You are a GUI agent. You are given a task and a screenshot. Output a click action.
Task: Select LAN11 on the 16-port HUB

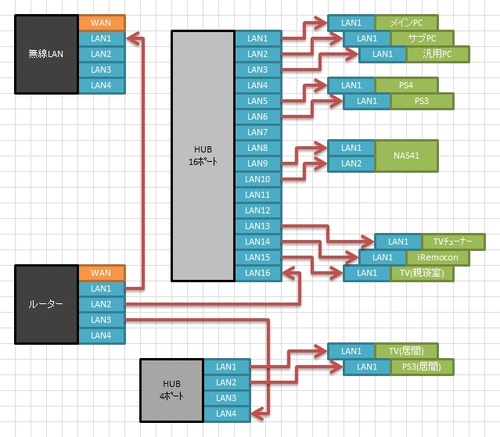click(x=258, y=195)
